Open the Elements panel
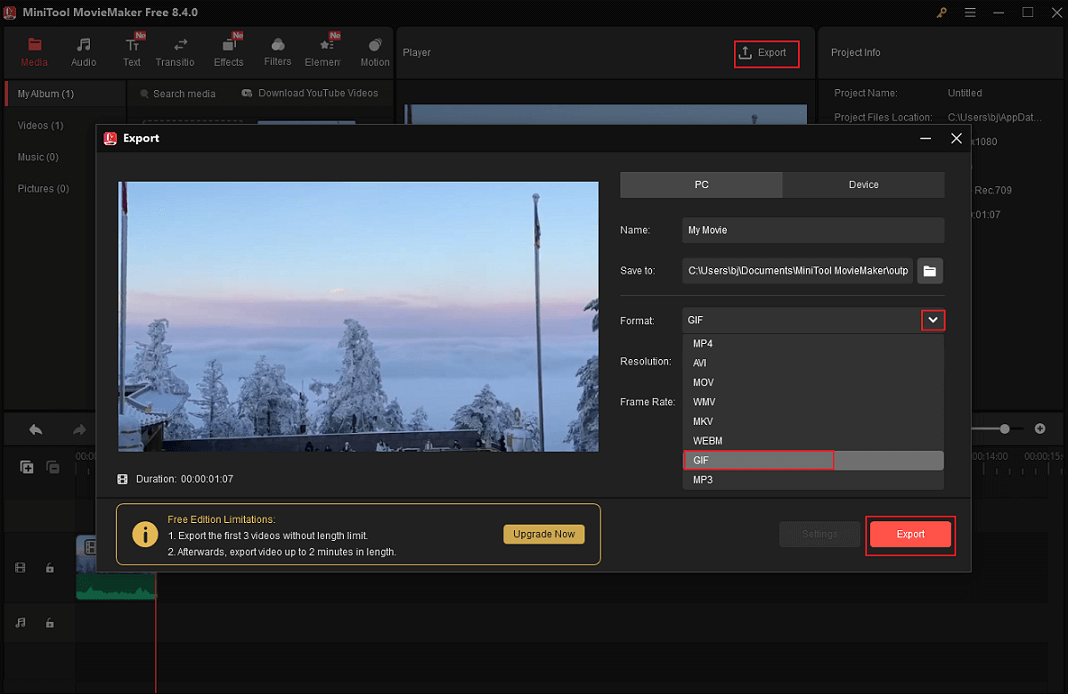 pyautogui.click(x=324, y=51)
